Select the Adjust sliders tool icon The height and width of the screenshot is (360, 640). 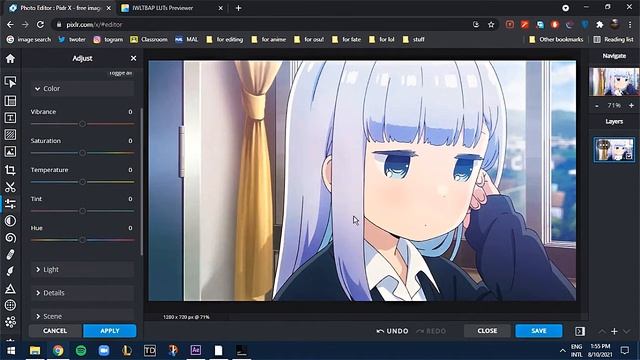tap(10, 203)
